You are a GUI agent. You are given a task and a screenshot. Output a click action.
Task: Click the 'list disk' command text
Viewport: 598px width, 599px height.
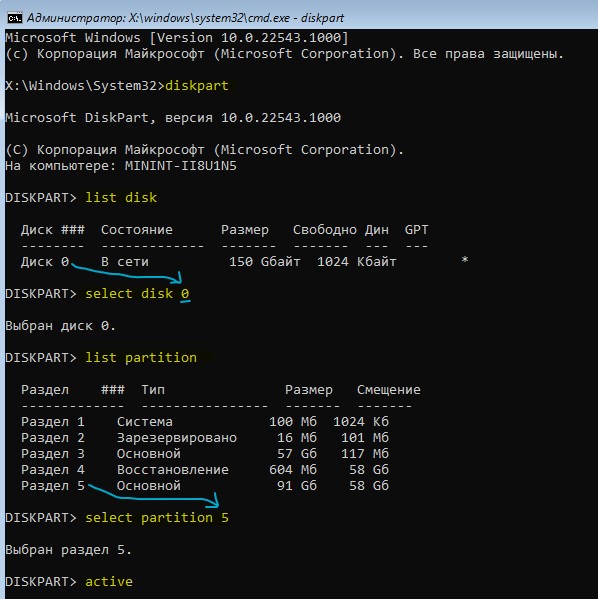click(121, 198)
